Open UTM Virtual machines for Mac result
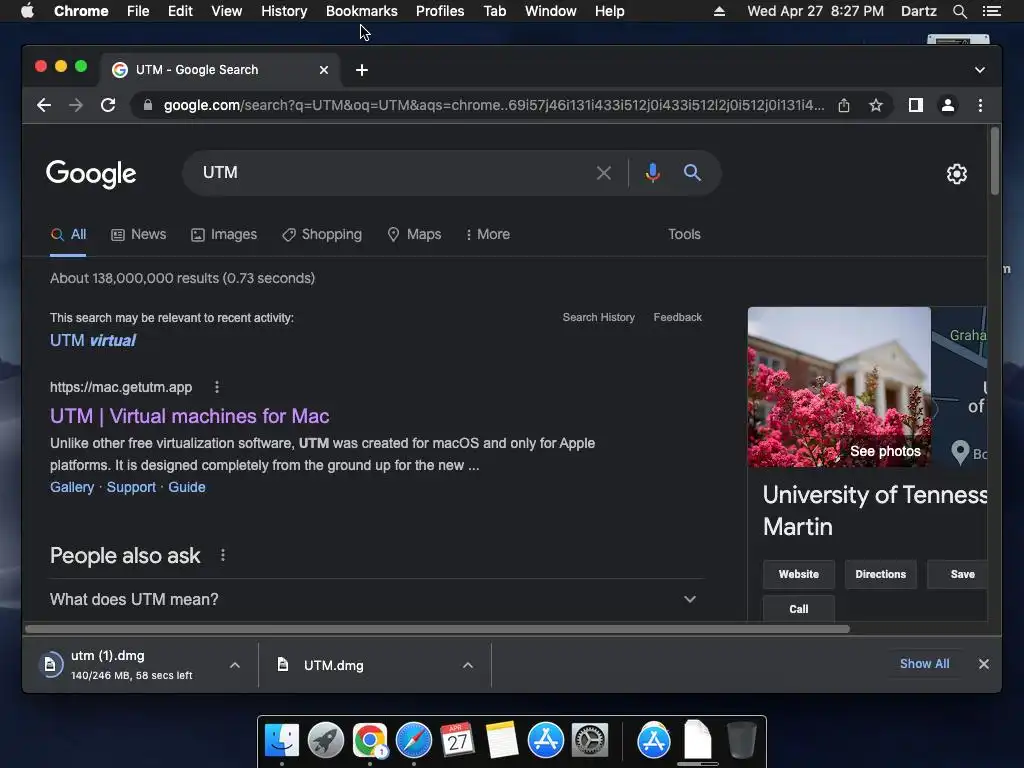The width and height of the screenshot is (1024, 768). 189,416
